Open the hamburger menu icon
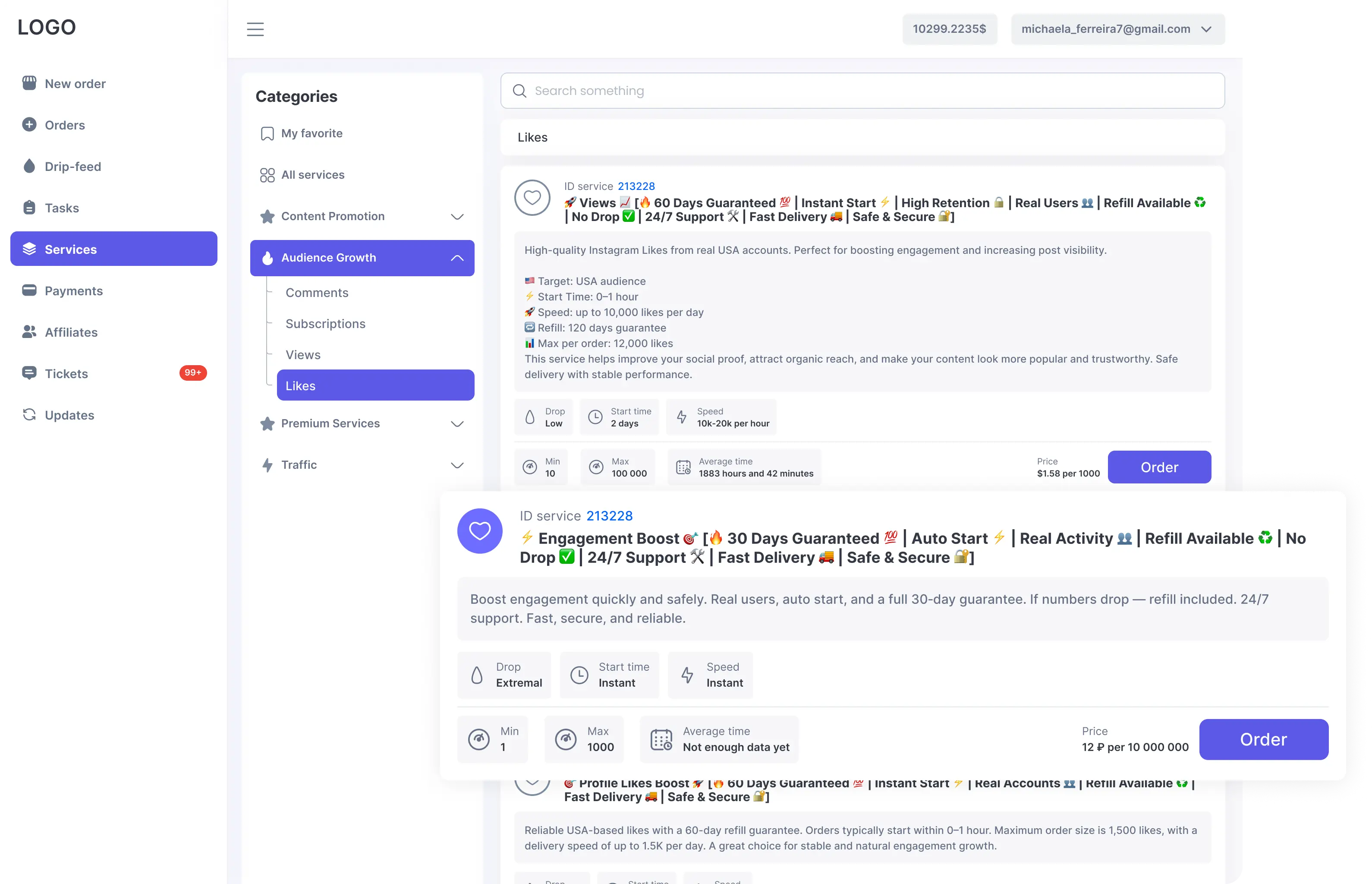Viewport: 1372px width, 884px height. pyautogui.click(x=255, y=28)
